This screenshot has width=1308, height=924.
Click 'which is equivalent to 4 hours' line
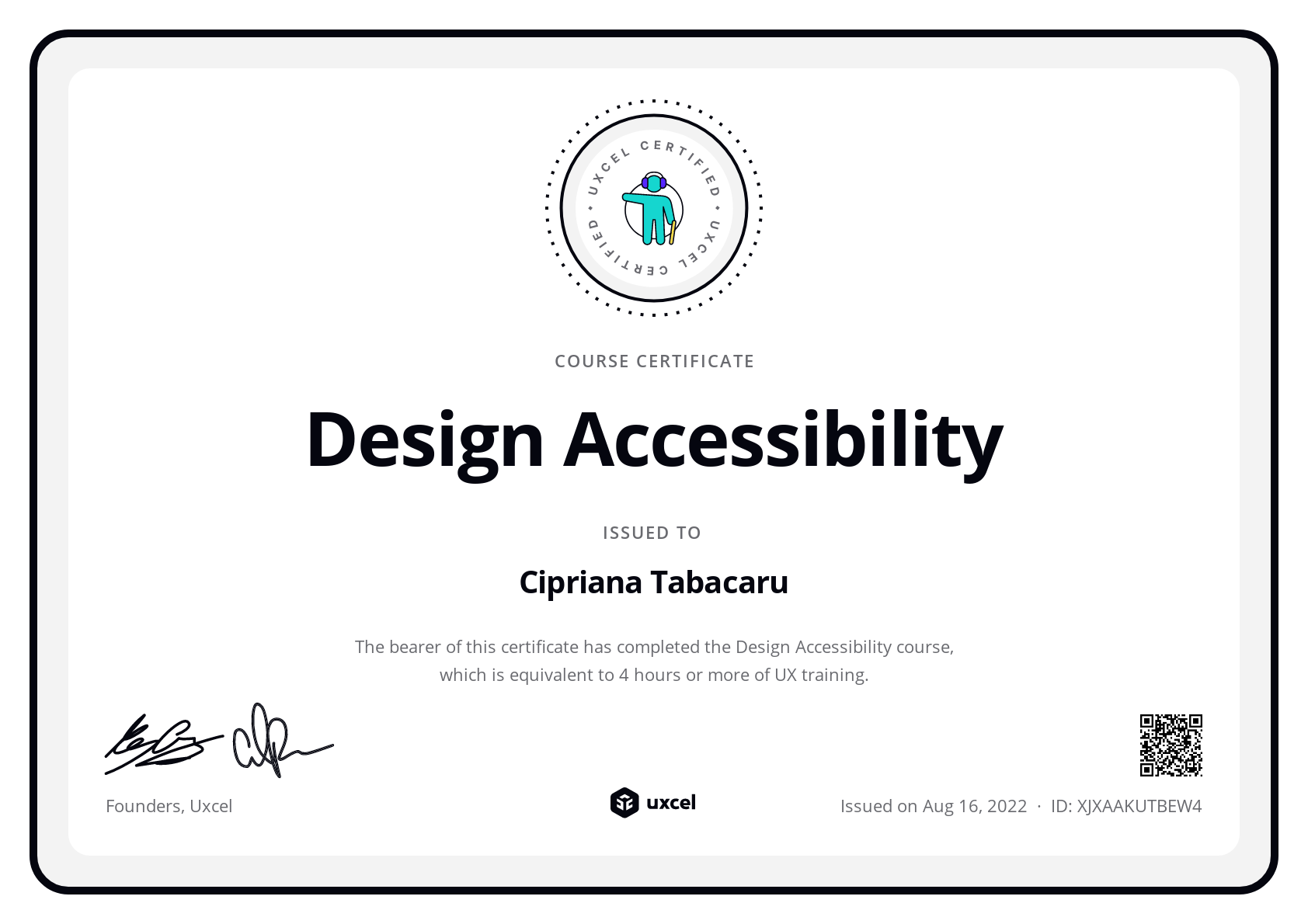[x=654, y=675]
